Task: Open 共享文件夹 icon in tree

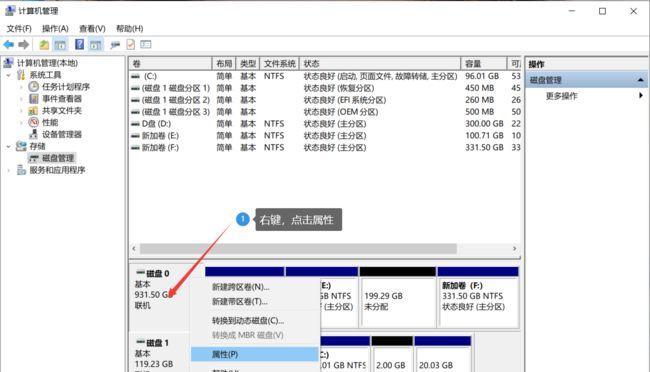Action: (34, 111)
